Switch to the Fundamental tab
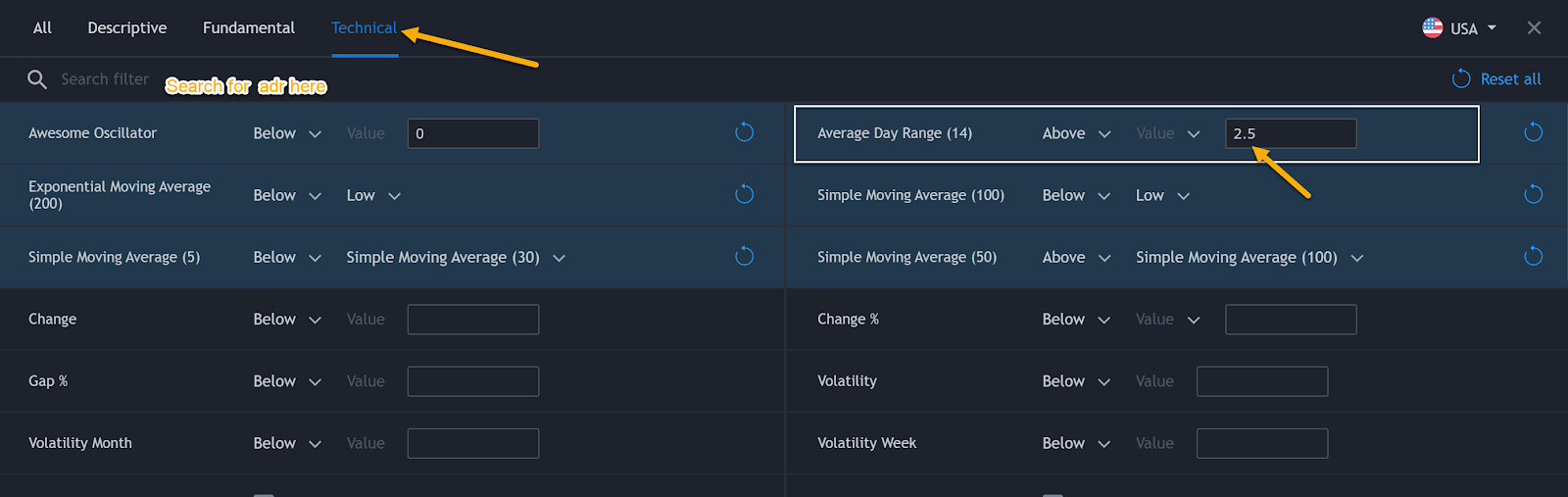1568x497 pixels. point(249,28)
